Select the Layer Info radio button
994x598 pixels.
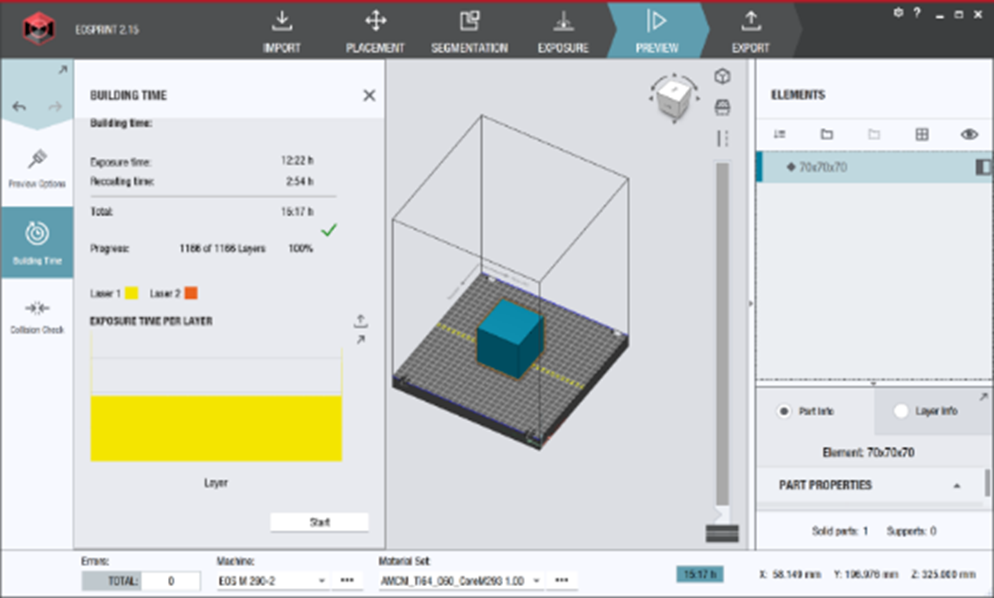pyautogui.click(x=901, y=411)
